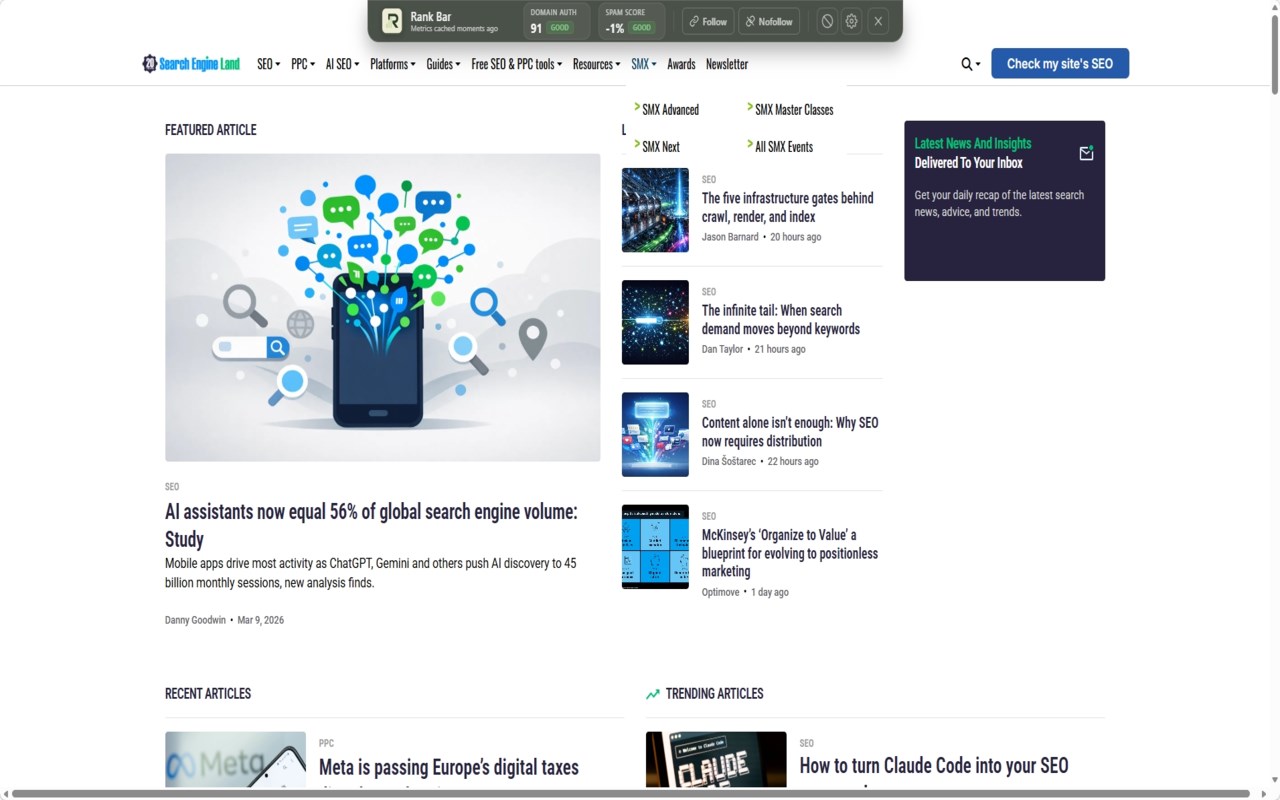Open the featured article phone illustration
1280x800 pixels.
383,307
